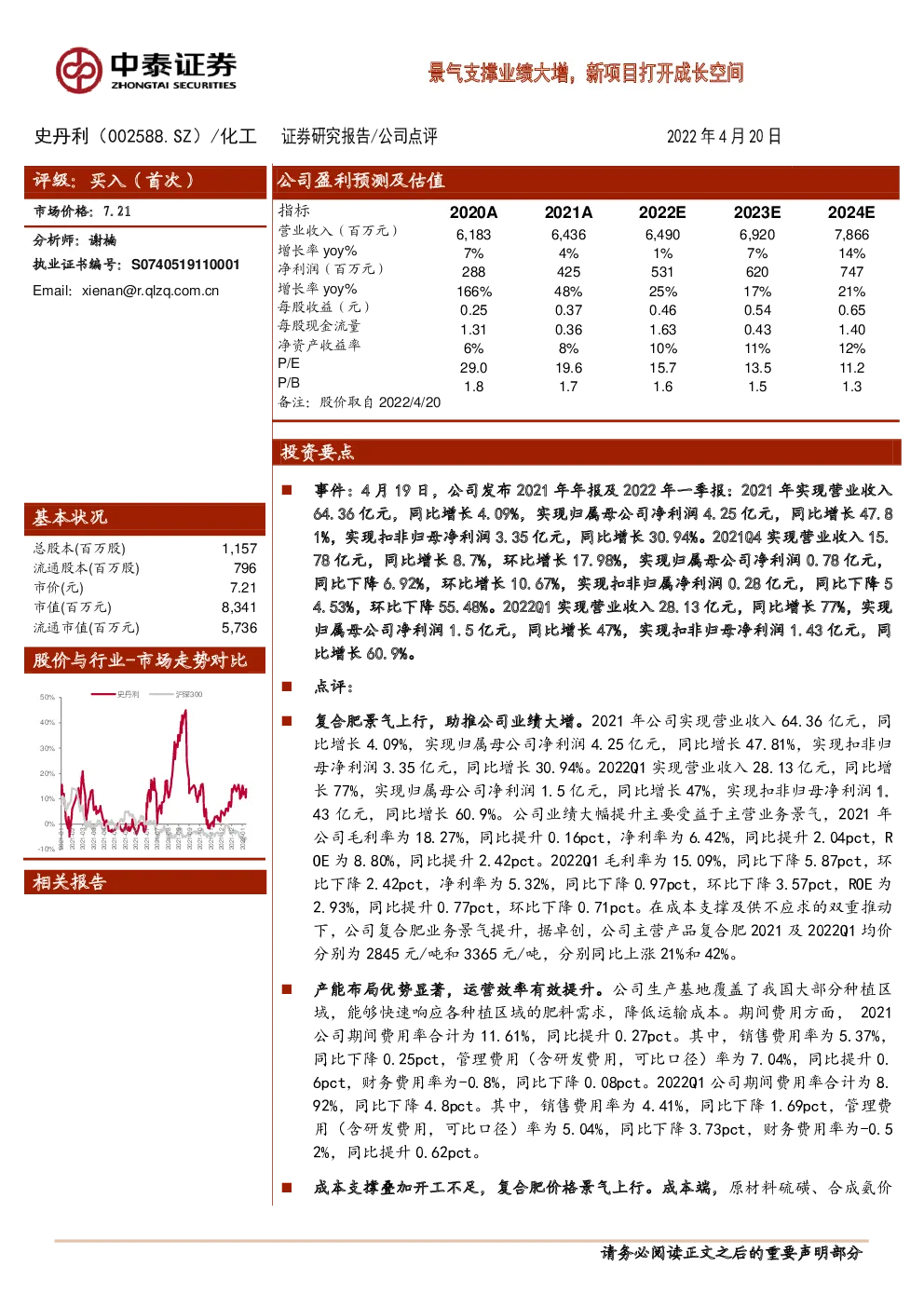Image resolution: width=924 pixels, height=1307 pixels.
Task: Select P/E value 29.0
Action: point(473,368)
